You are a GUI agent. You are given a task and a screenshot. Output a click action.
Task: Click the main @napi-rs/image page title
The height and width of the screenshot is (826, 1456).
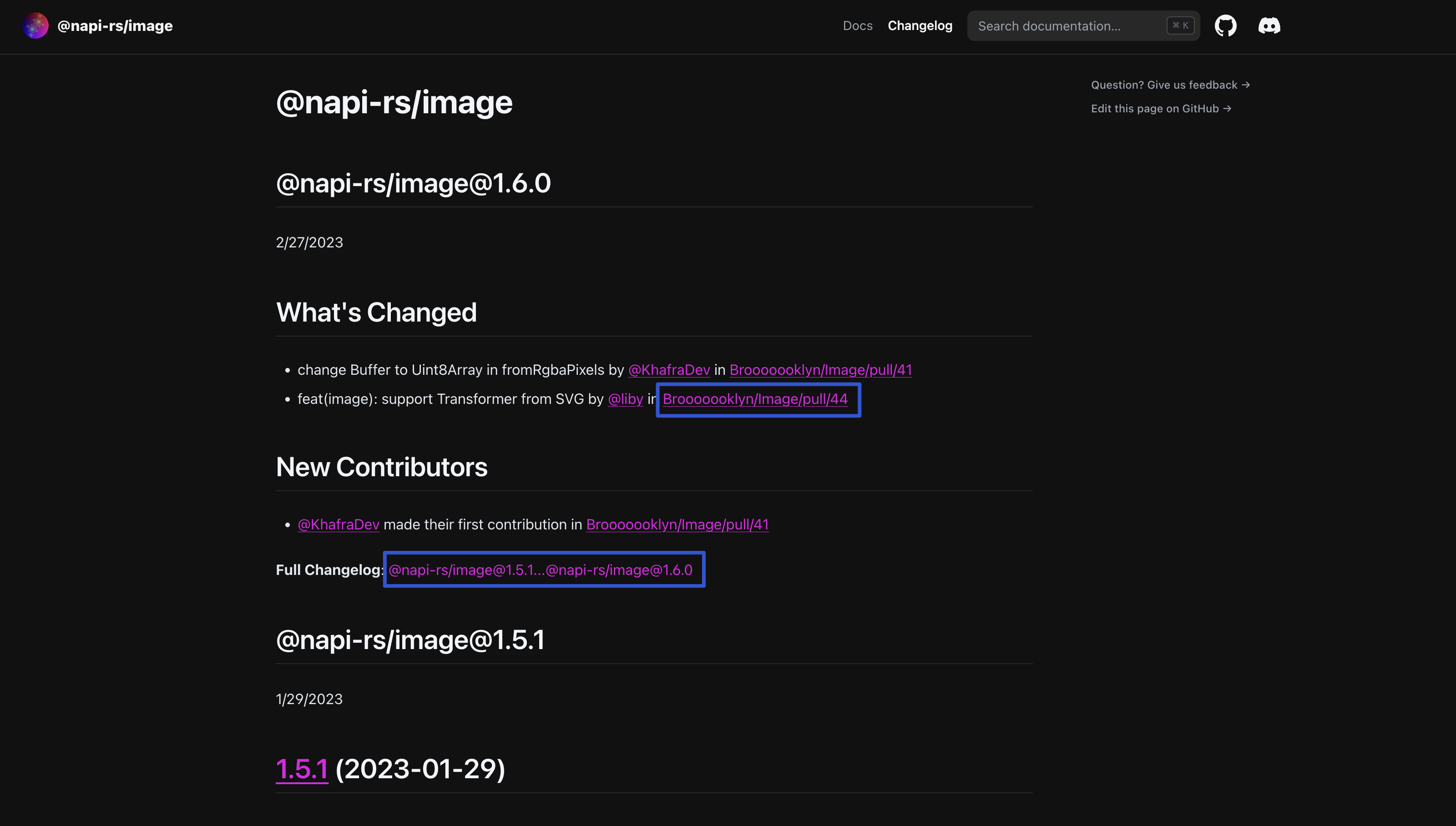[x=394, y=102]
